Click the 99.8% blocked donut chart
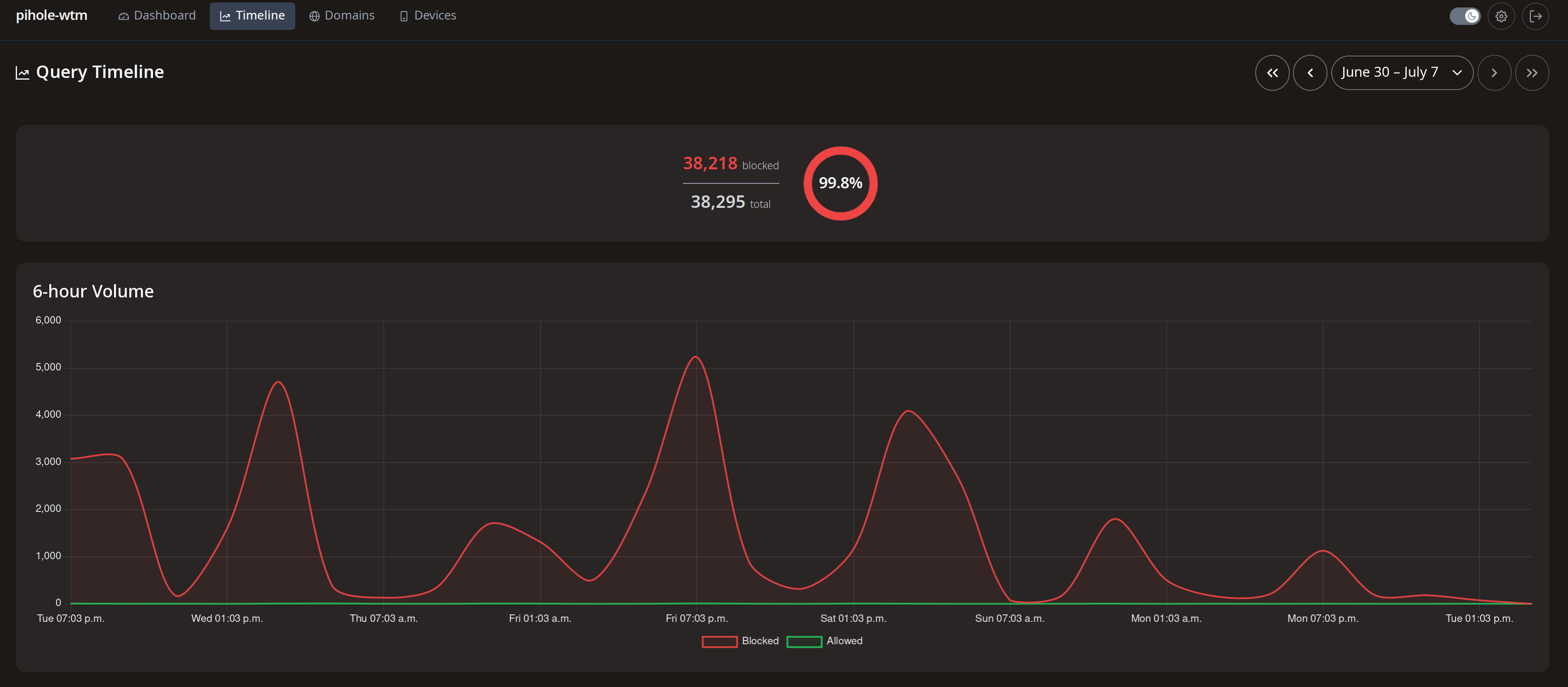Screen dimensions: 1568x687 [840, 183]
